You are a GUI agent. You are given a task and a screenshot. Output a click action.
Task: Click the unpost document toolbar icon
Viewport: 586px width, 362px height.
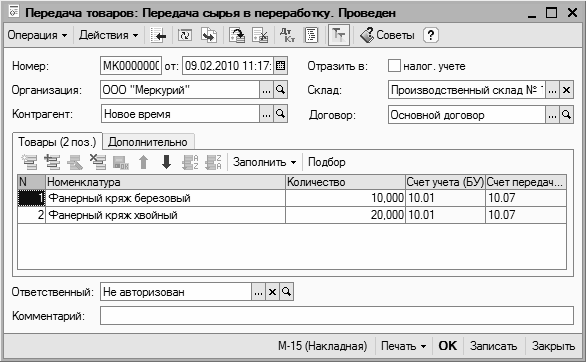tap(260, 35)
